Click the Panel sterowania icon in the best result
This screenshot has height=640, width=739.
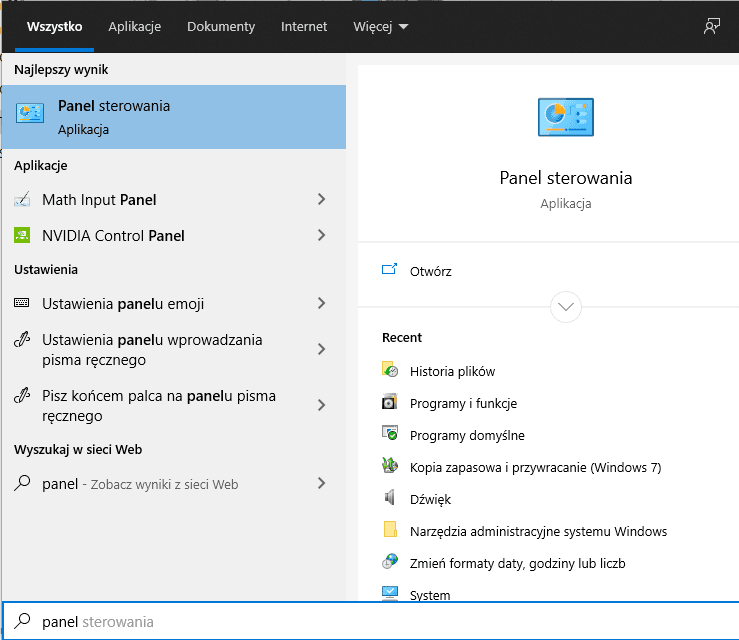pos(30,113)
